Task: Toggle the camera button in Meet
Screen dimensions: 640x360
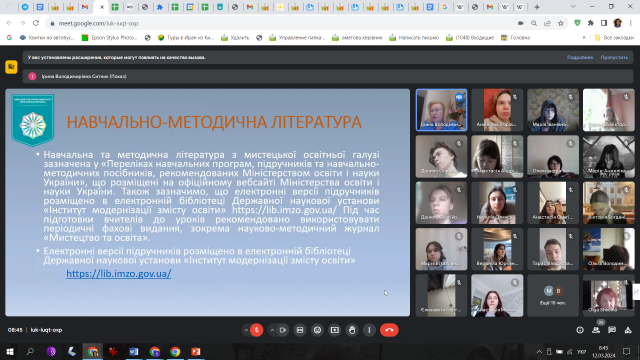Action: pos(282,330)
